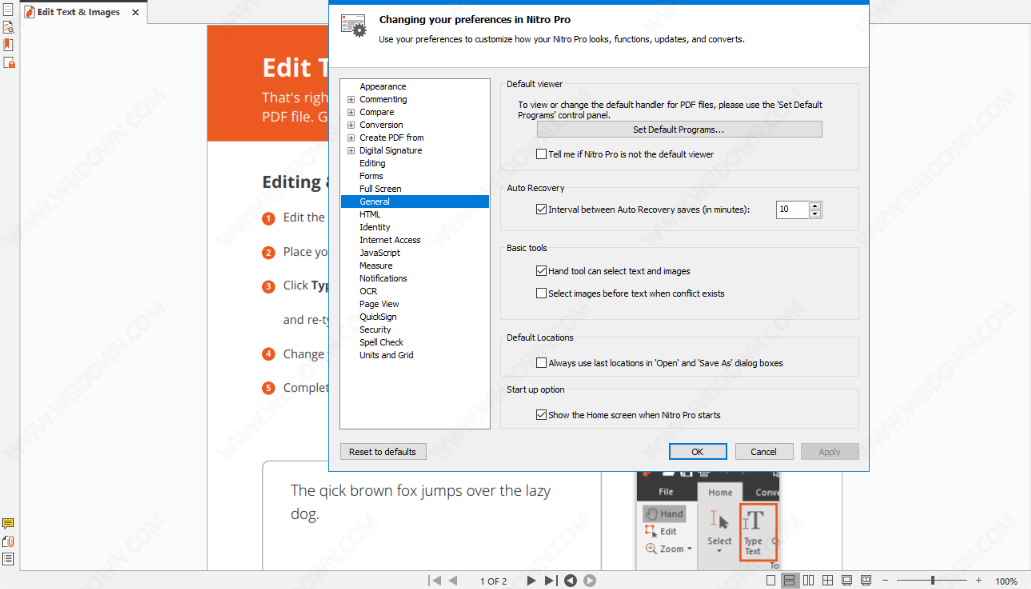Open the Pages panel in the left sidebar
This screenshot has height=589, width=1031.
[x=8, y=10]
